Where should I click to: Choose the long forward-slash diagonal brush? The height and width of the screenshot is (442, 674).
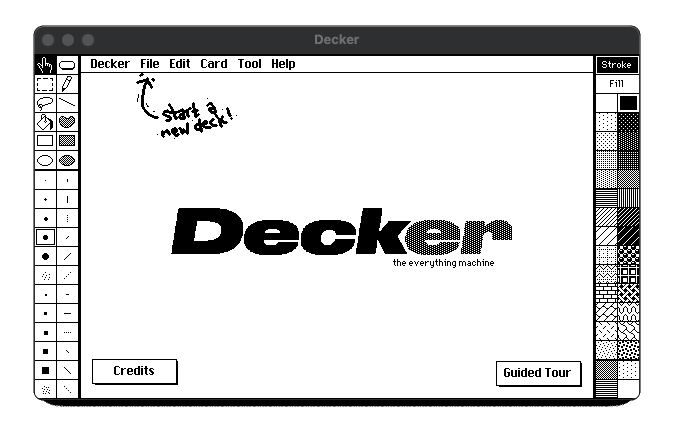pos(67,257)
